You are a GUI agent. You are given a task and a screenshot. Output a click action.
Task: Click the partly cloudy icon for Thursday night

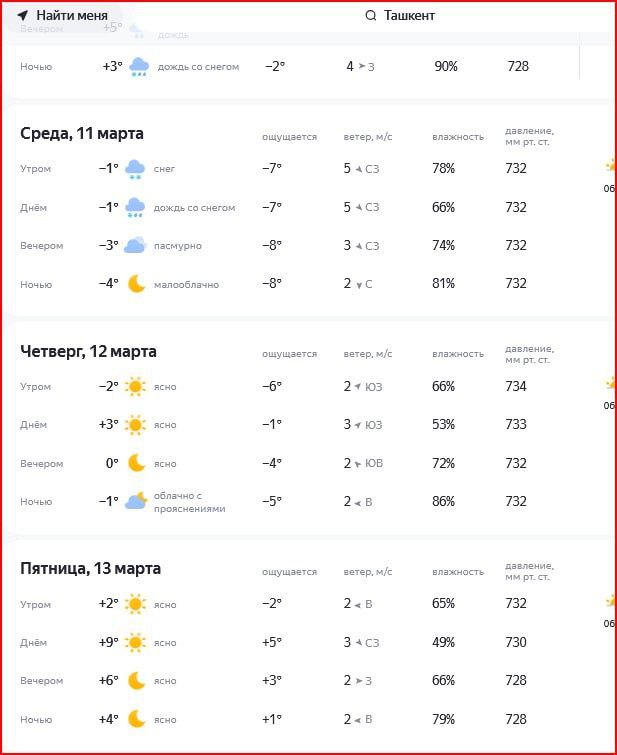coord(136,501)
